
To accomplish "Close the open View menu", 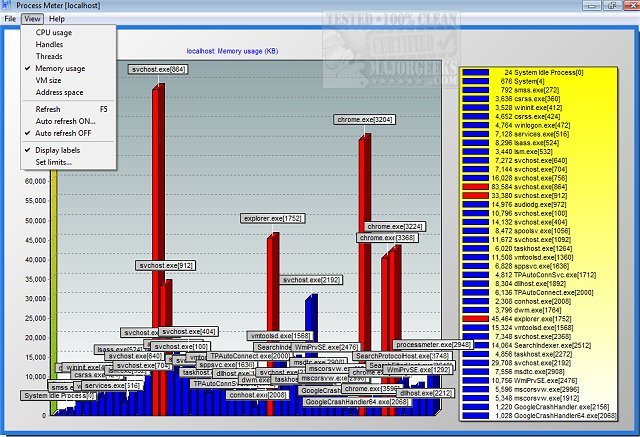I will tap(32, 19).
